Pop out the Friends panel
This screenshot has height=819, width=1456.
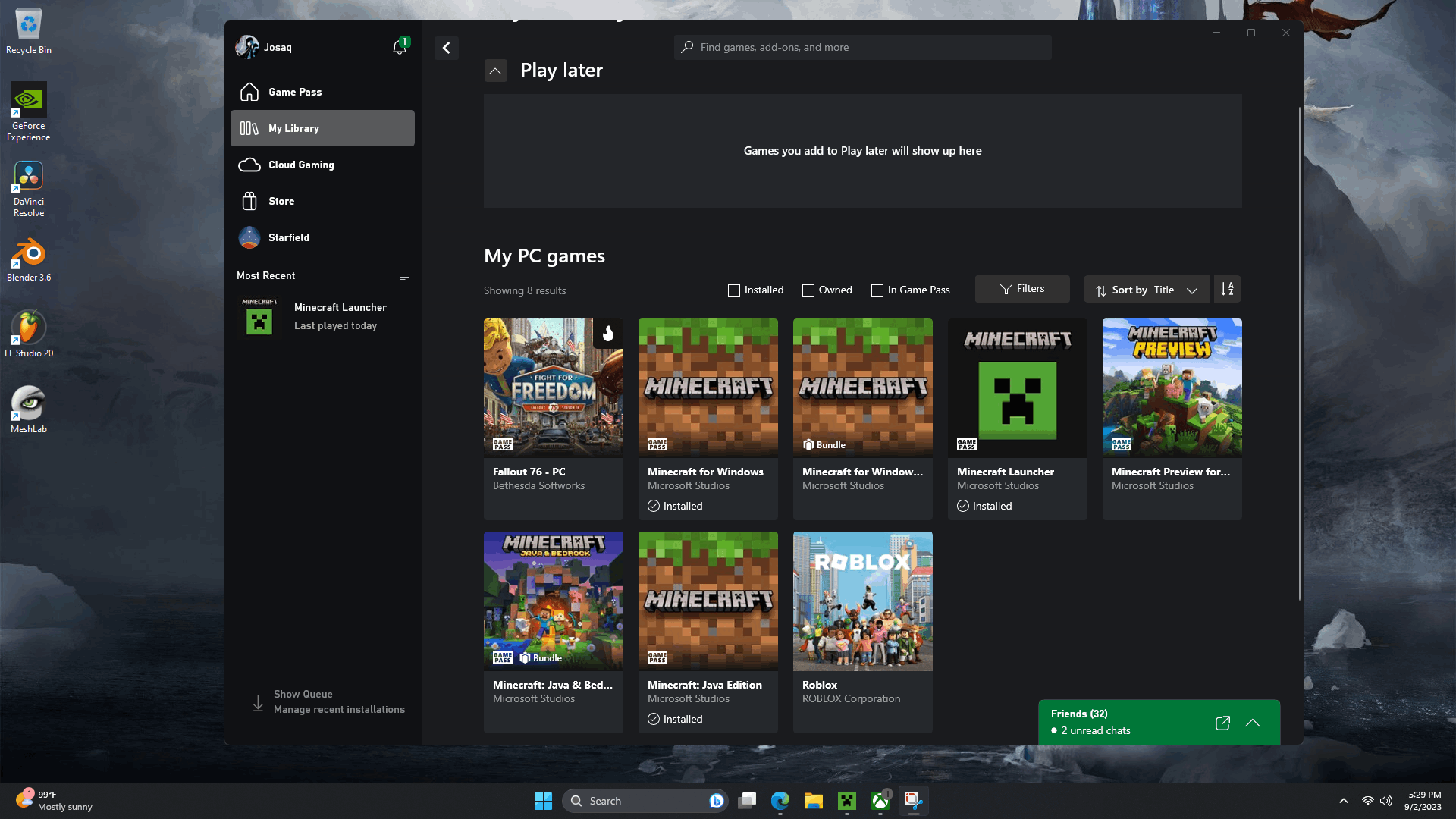[x=1222, y=723]
